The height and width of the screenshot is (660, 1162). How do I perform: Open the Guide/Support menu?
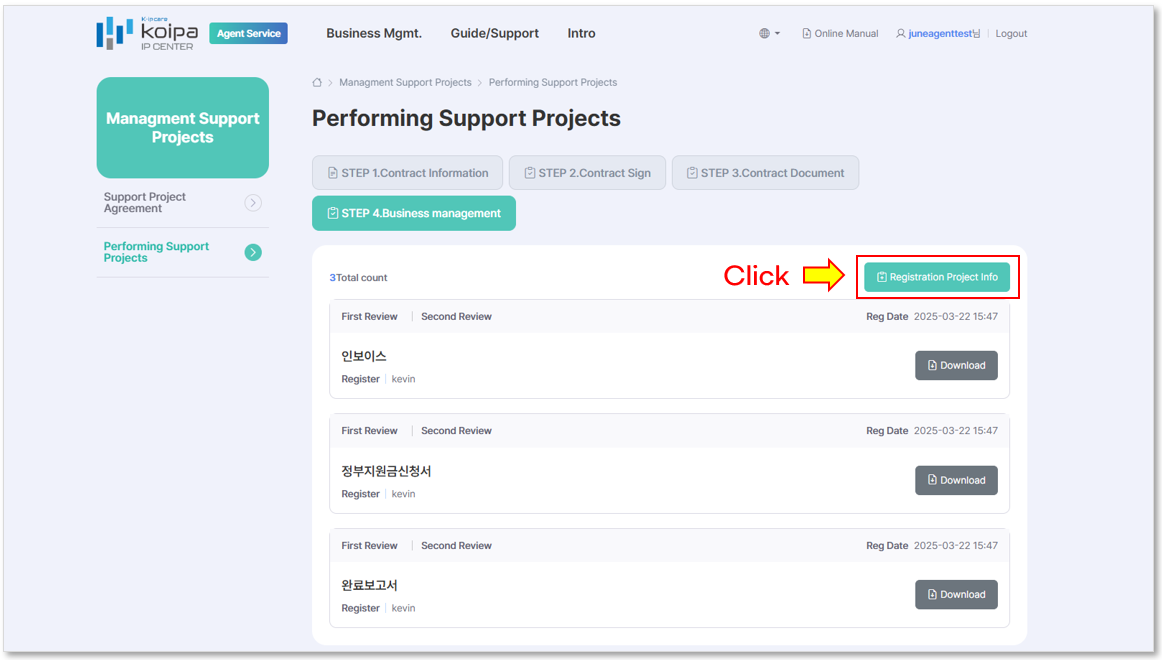click(494, 33)
